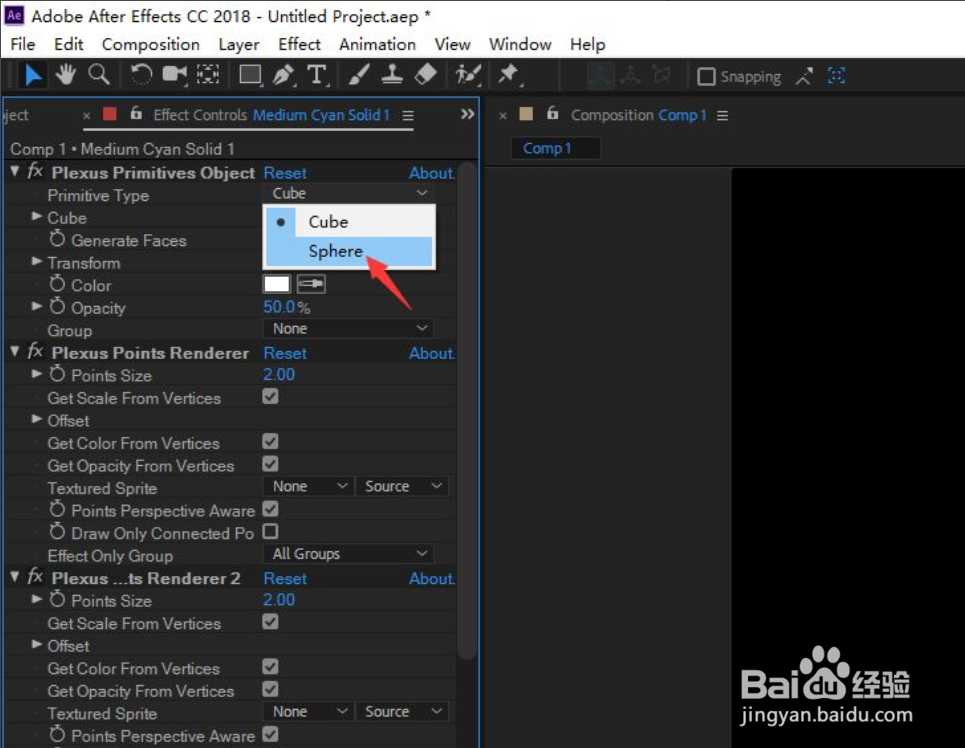Select the Zoom magnifier tool
The height and width of the screenshot is (748, 965).
pos(99,75)
